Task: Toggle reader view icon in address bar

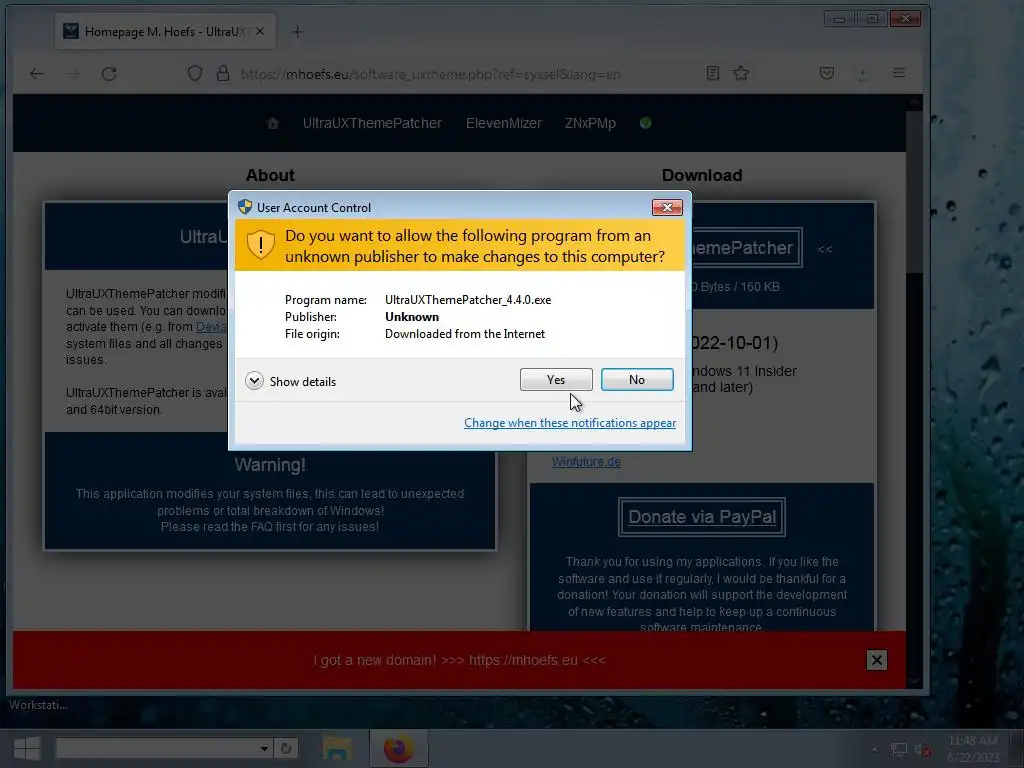Action: (x=712, y=73)
